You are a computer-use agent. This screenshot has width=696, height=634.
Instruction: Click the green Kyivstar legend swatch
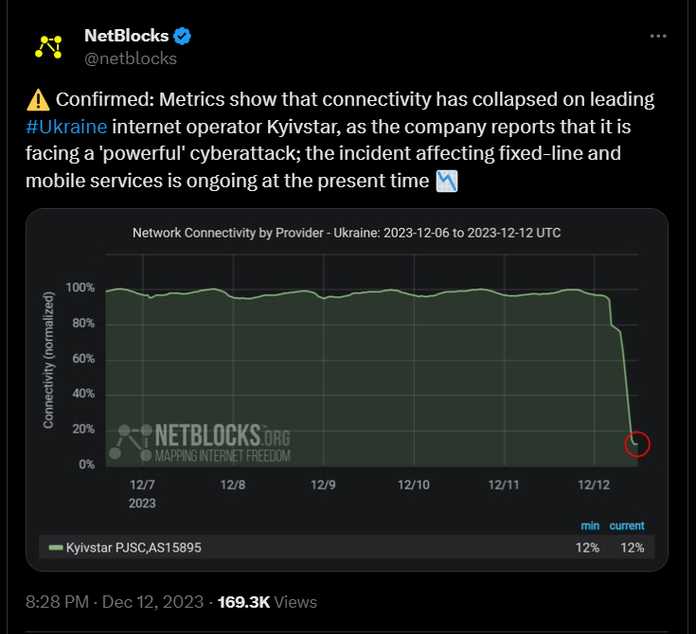55,547
